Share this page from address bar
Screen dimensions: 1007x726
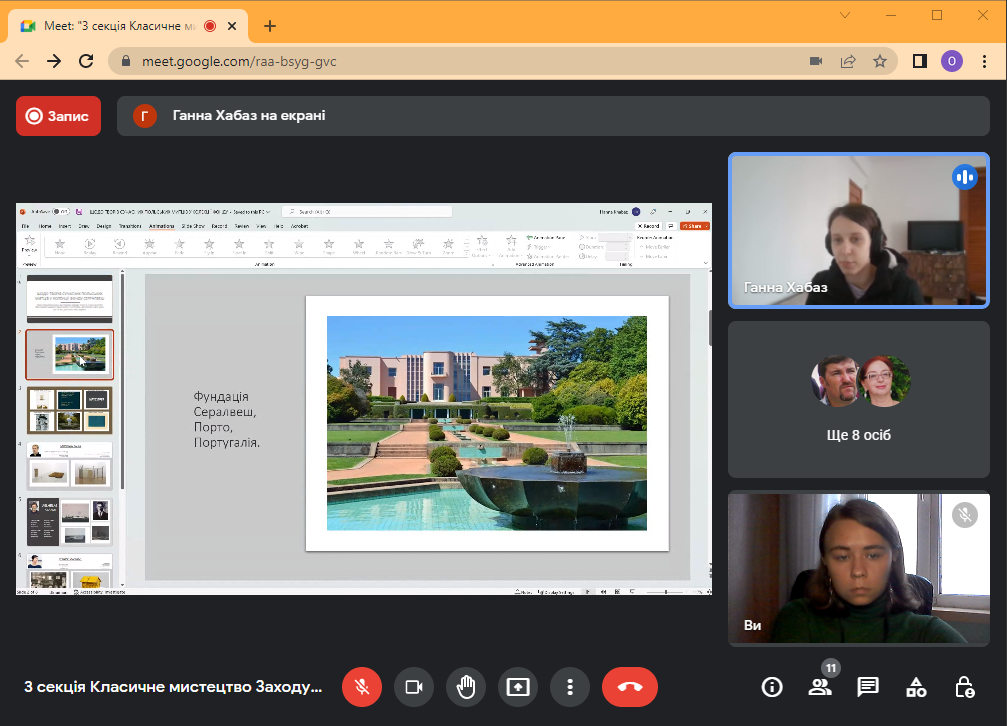(x=848, y=61)
